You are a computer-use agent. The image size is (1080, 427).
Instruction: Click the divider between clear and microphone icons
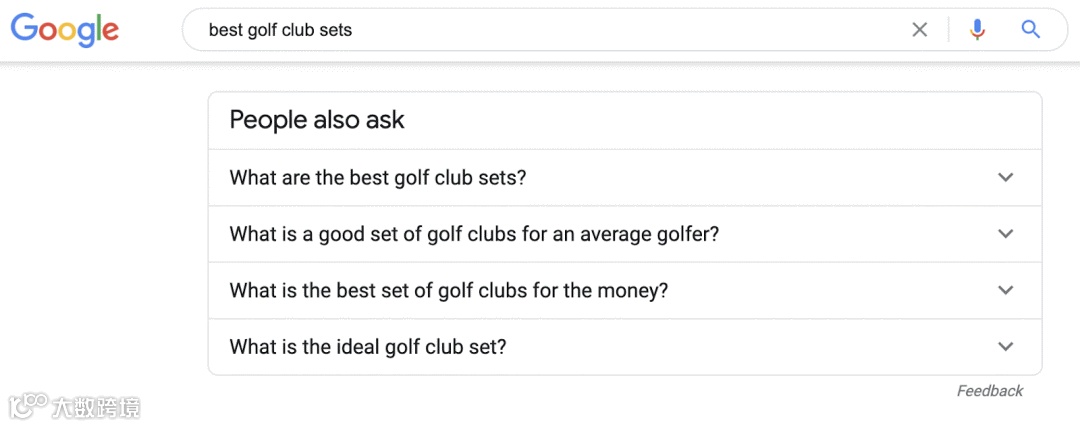pos(948,30)
